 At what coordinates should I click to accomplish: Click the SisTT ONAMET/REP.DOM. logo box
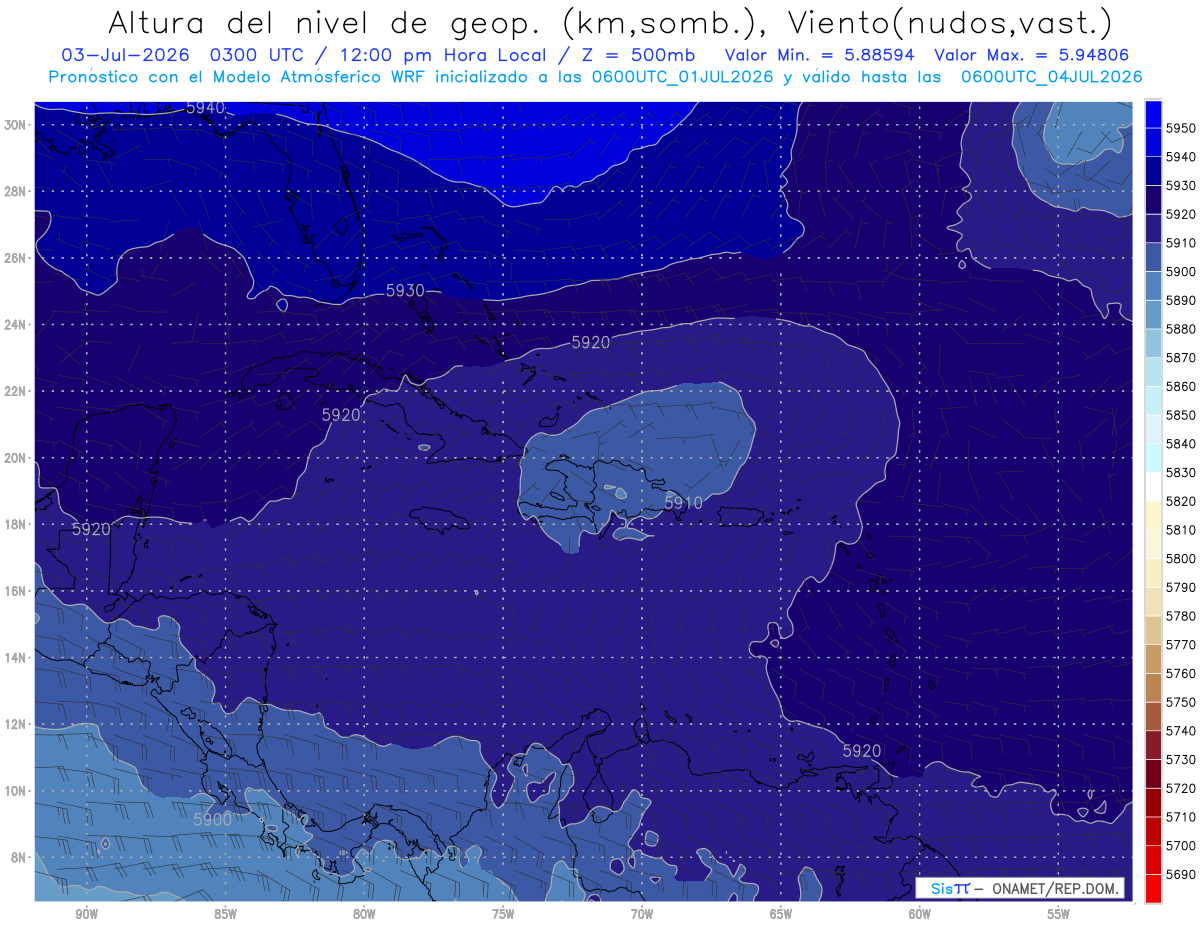pyautogui.click(x=1020, y=888)
